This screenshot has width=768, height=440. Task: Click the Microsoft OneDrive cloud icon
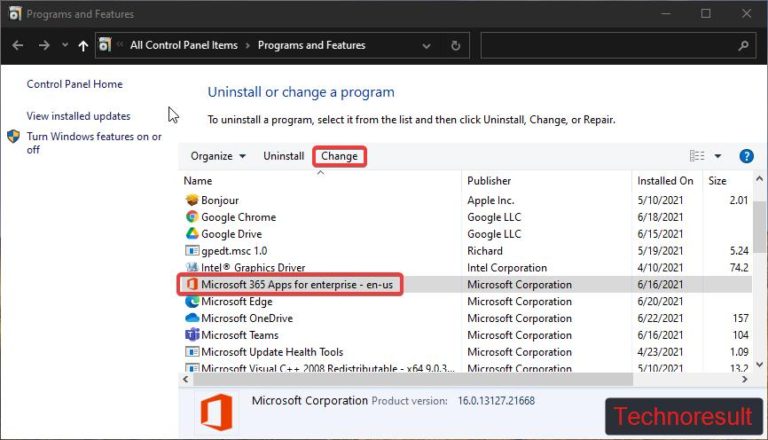[192, 318]
